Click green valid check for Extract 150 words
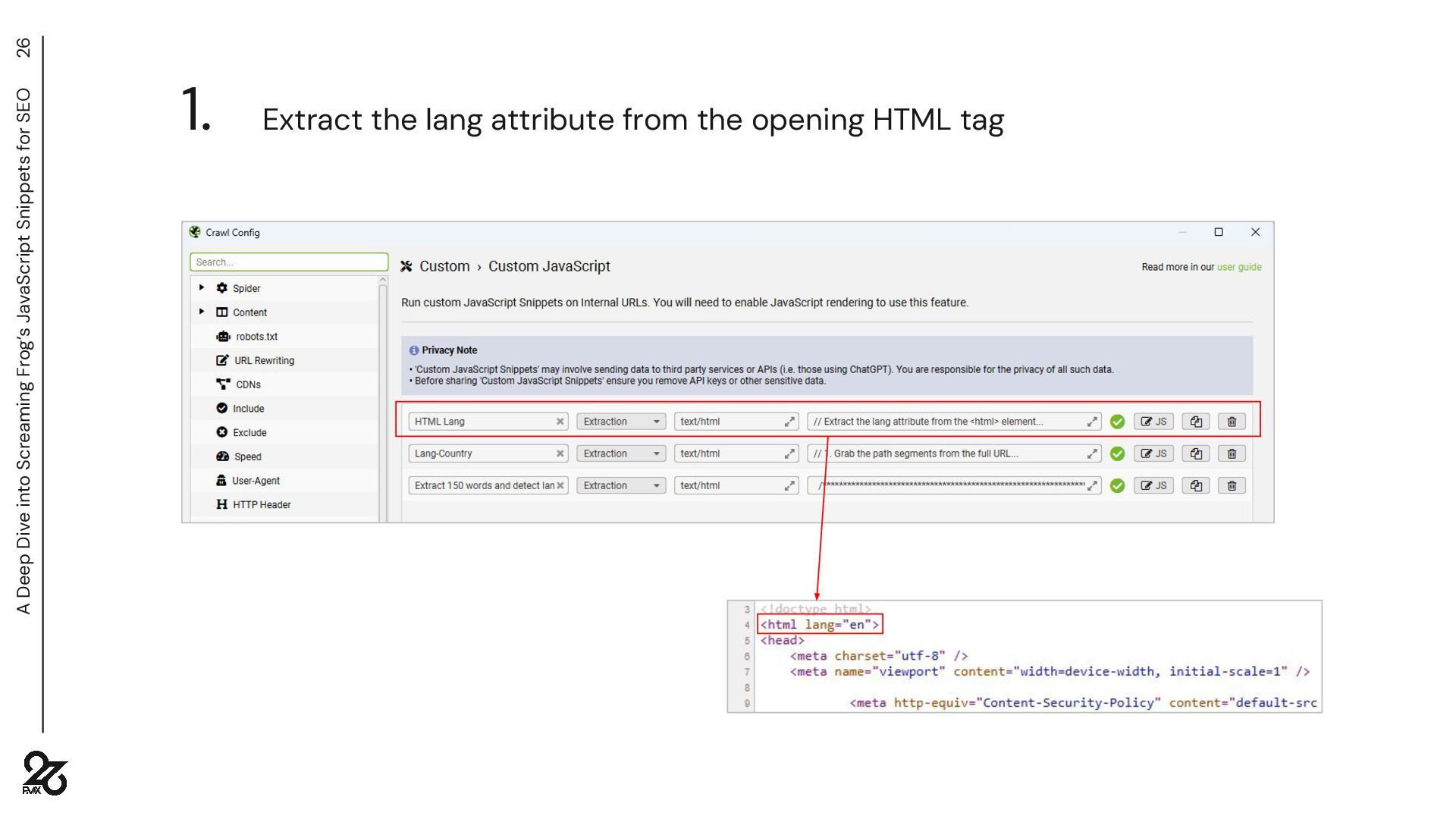This screenshot has height=819, width=1456. click(x=1117, y=485)
